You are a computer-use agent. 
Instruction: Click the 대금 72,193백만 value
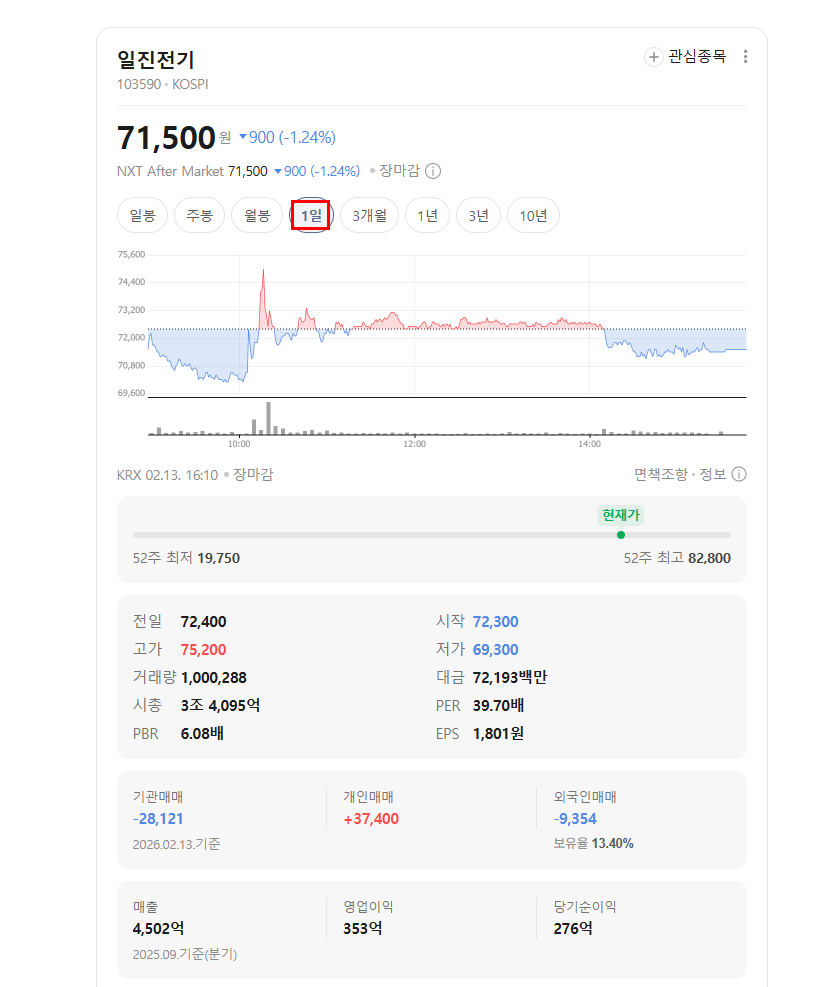510,678
